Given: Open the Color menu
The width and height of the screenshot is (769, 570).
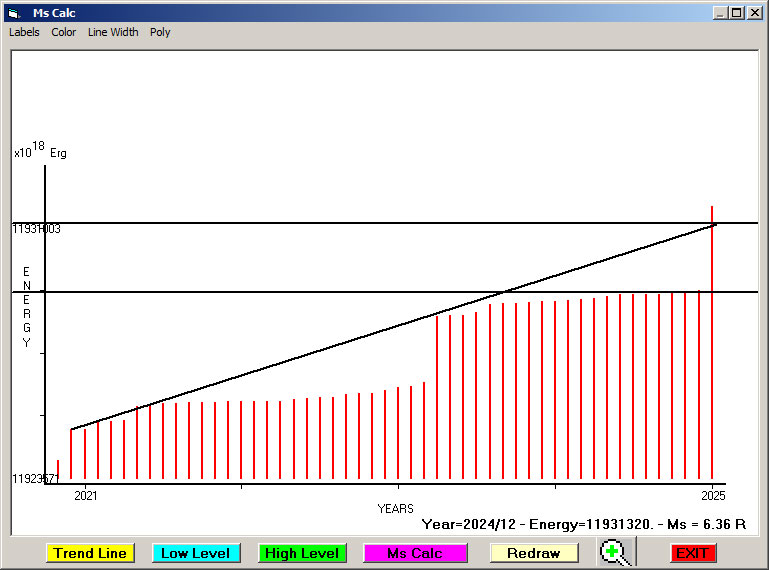Looking at the screenshot, I should point(64,32).
